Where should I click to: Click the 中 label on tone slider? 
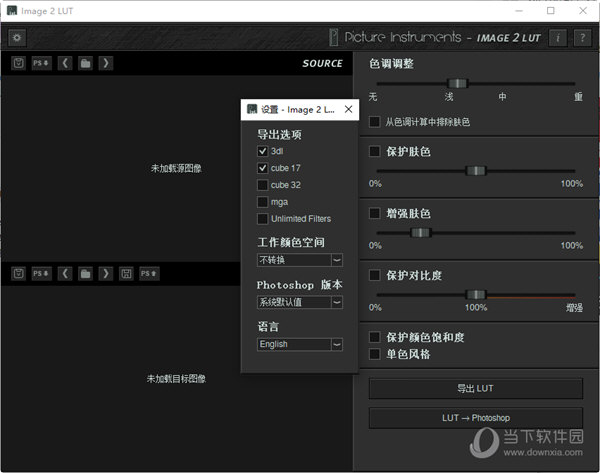click(502, 96)
